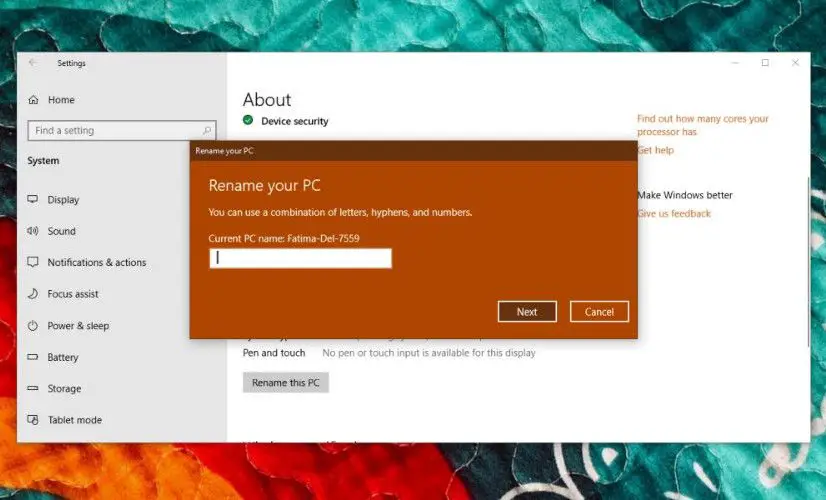Image resolution: width=826 pixels, height=500 pixels.
Task: Click the Storage drive icon
Action: point(33,388)
